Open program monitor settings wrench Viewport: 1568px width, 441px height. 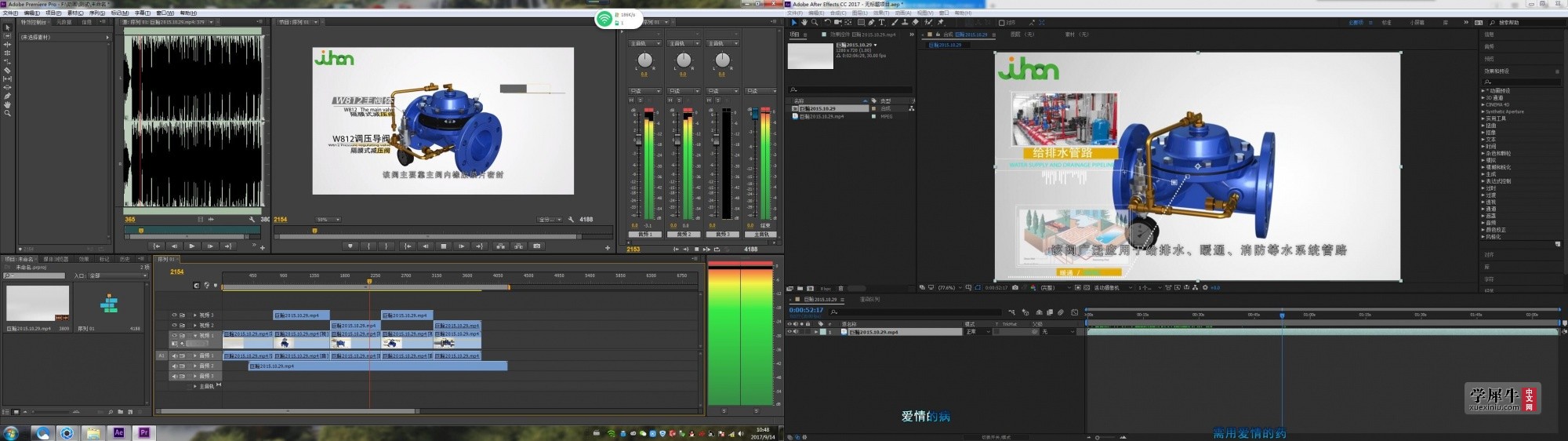pos(571,219)
